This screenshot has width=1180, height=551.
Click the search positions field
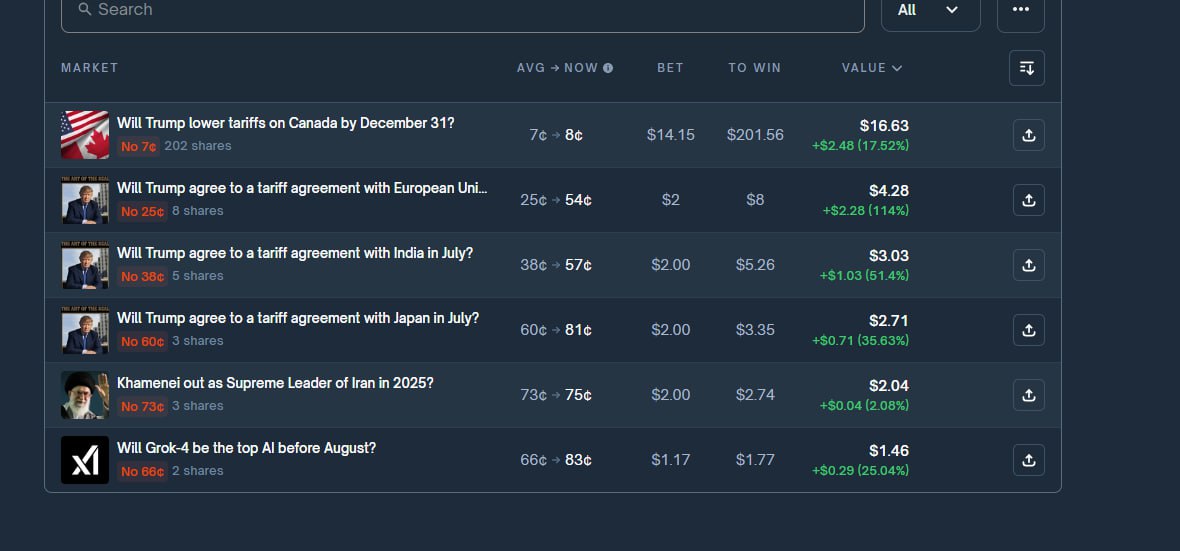point(462,10)
